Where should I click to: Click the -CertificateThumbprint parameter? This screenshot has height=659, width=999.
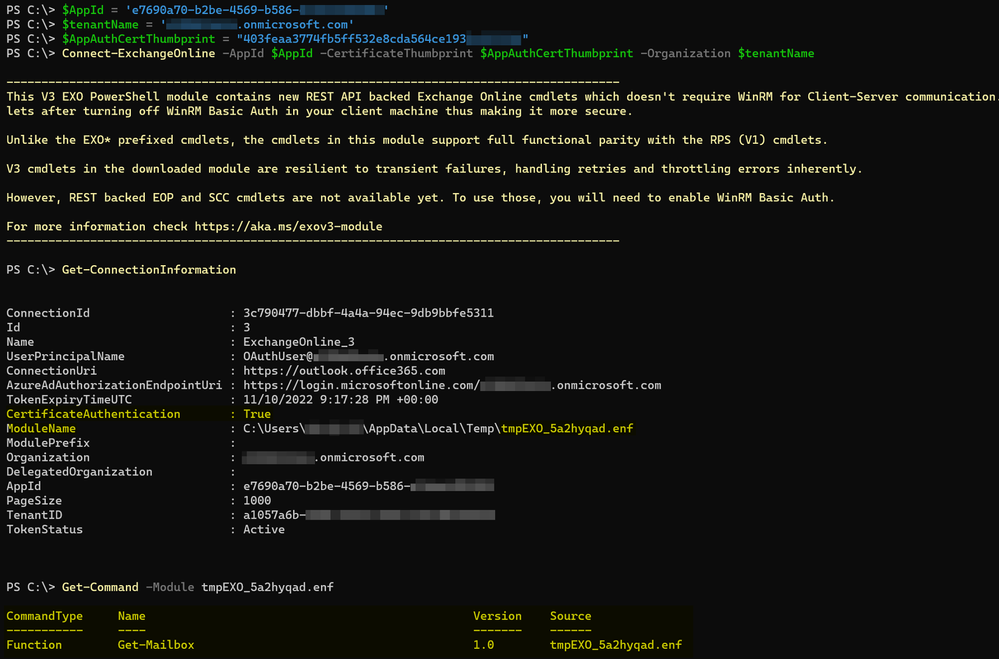point(396,54)
